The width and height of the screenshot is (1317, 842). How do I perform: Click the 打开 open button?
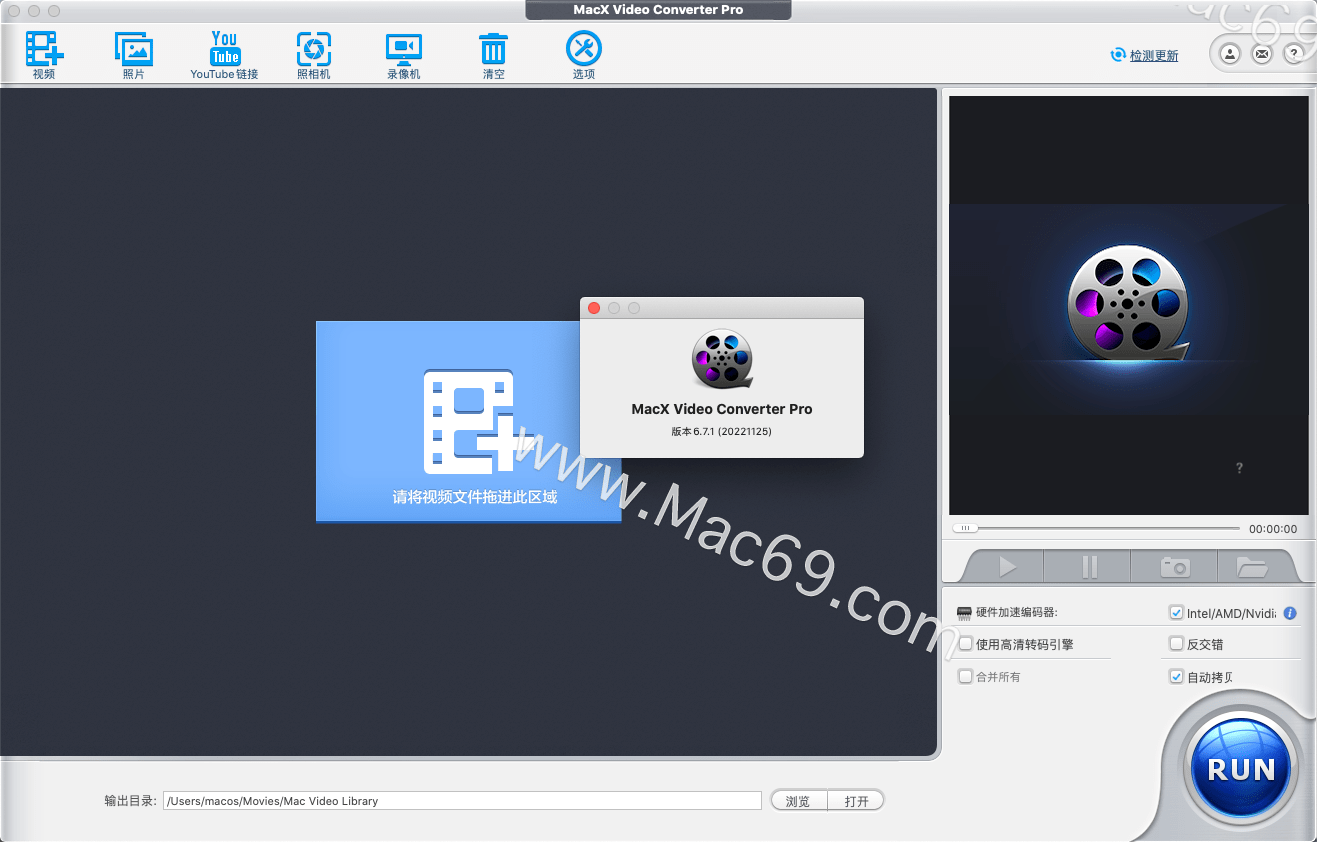856,801
